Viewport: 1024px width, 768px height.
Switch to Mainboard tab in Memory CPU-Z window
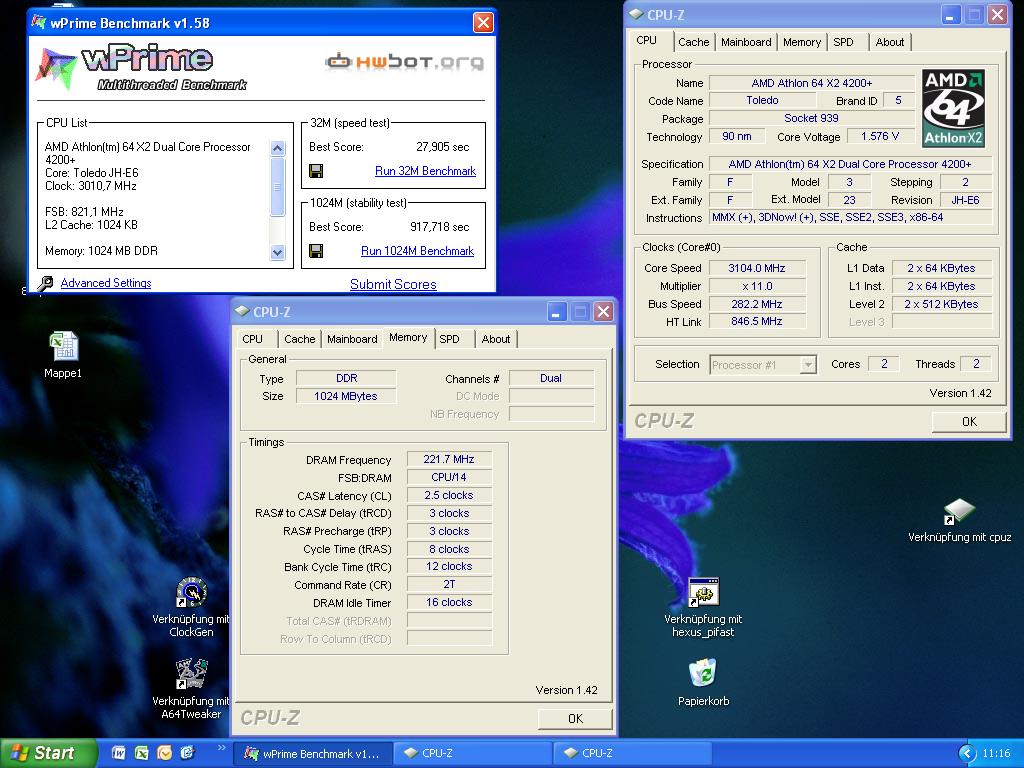(352, 339)
